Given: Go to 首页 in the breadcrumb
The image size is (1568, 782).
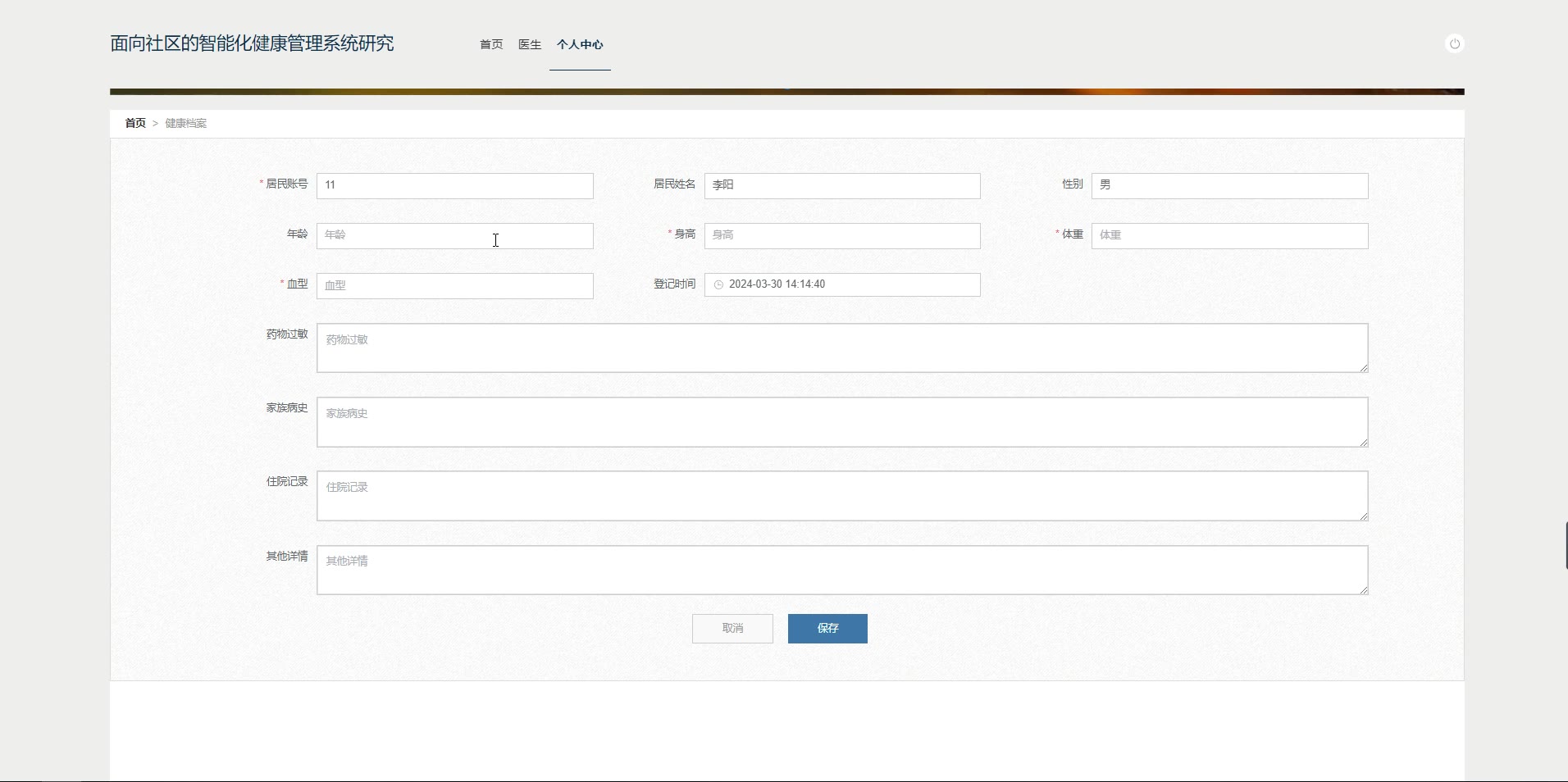Looking at the screenshot, I should [x=135, y=123].
